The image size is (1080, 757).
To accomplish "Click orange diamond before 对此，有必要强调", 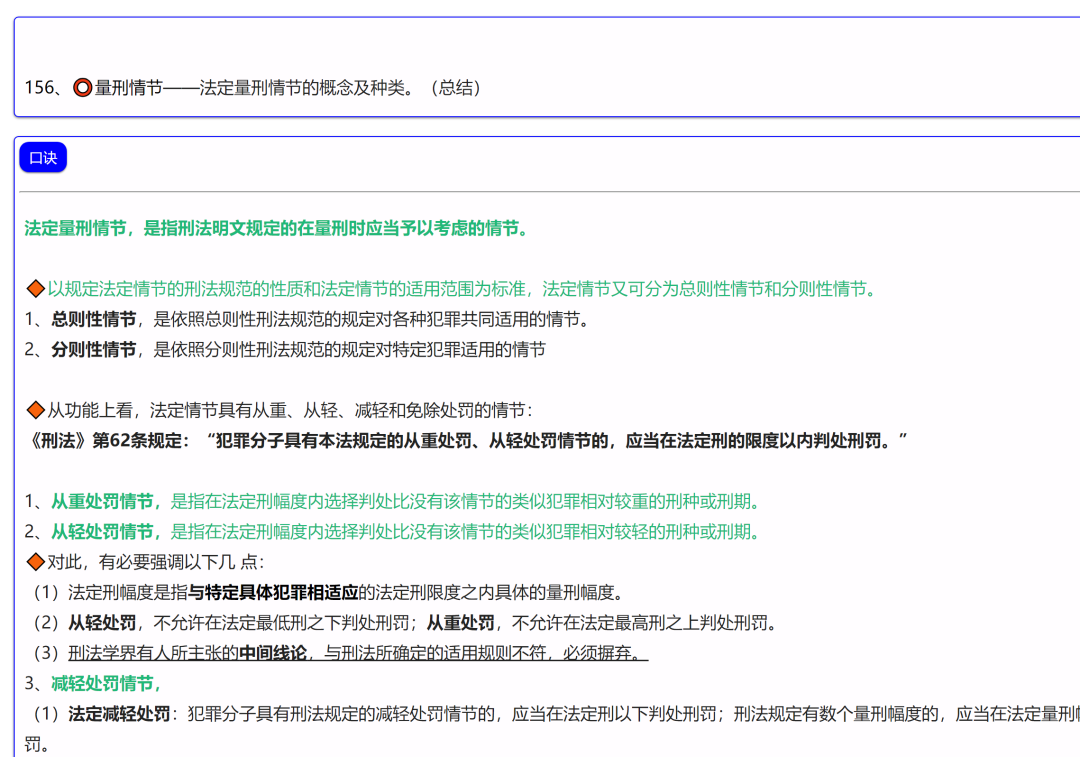I will [x=35, y=562].
